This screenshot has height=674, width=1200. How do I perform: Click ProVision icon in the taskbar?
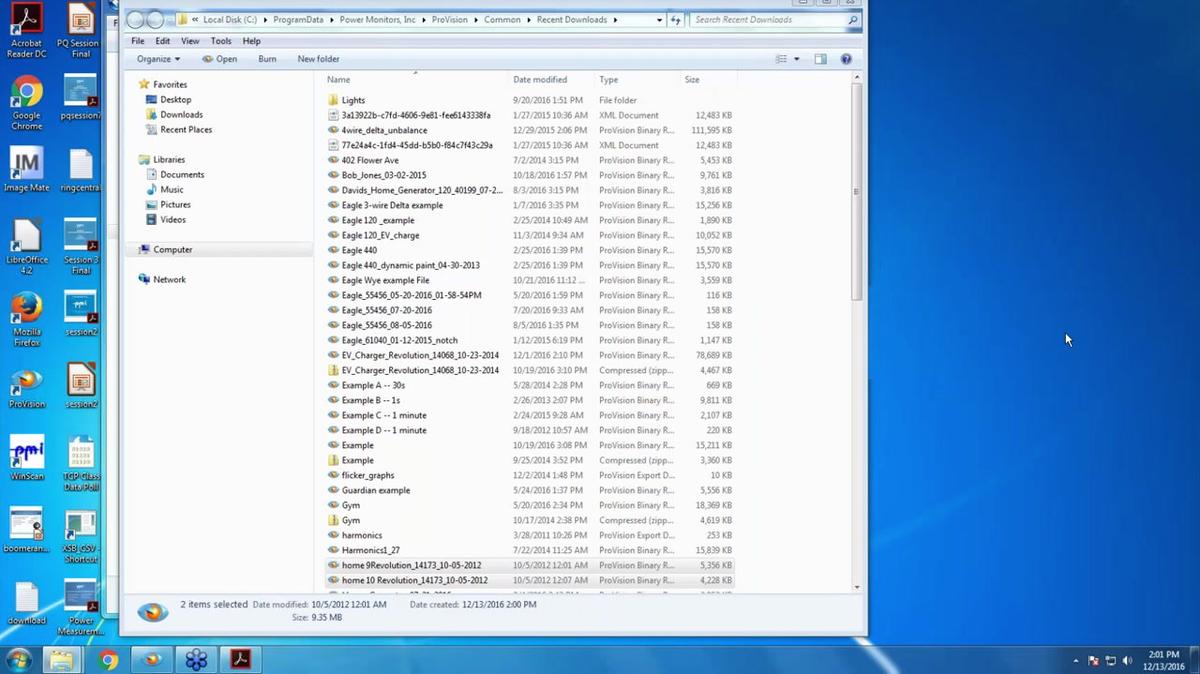coord(153,659)
